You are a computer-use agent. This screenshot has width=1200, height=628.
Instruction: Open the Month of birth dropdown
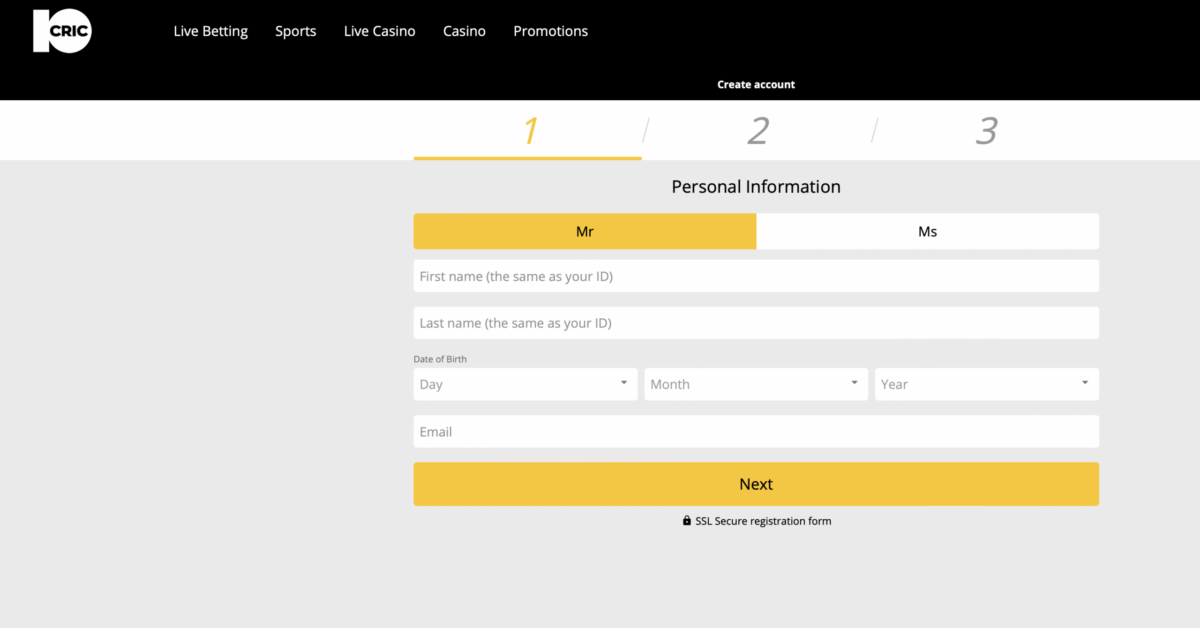(x=756, y=384)
